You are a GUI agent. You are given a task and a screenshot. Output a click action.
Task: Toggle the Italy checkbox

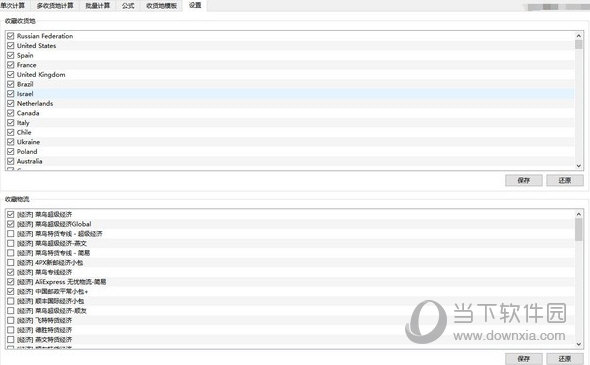coord(11,123)
